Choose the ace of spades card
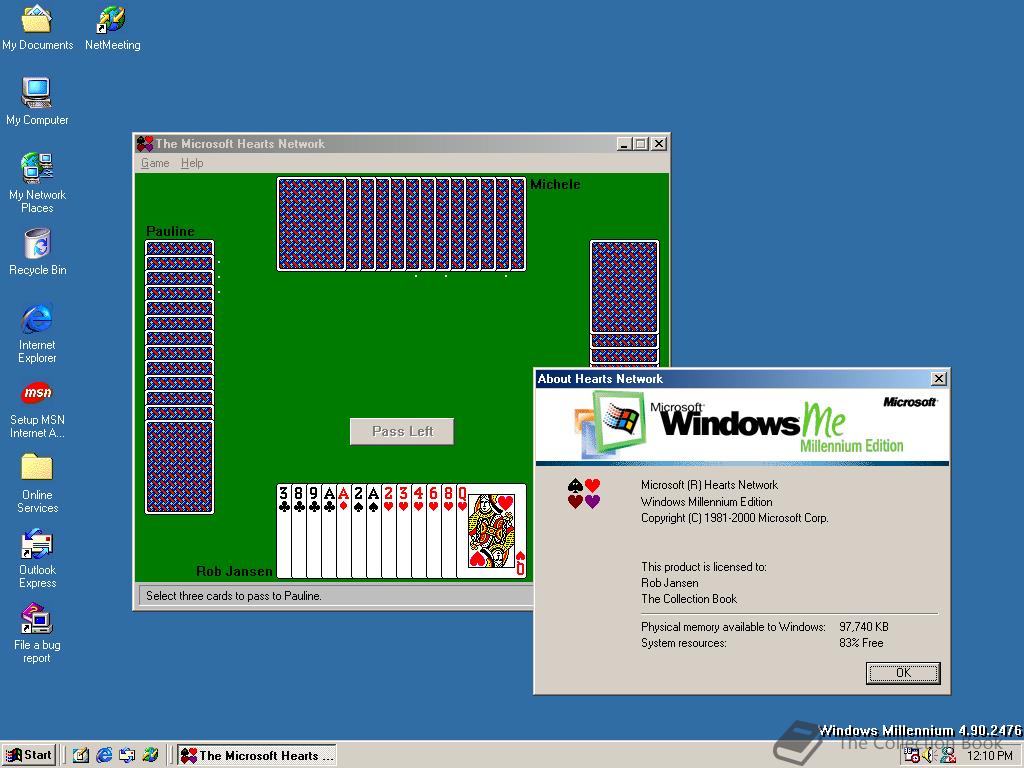 374,530
